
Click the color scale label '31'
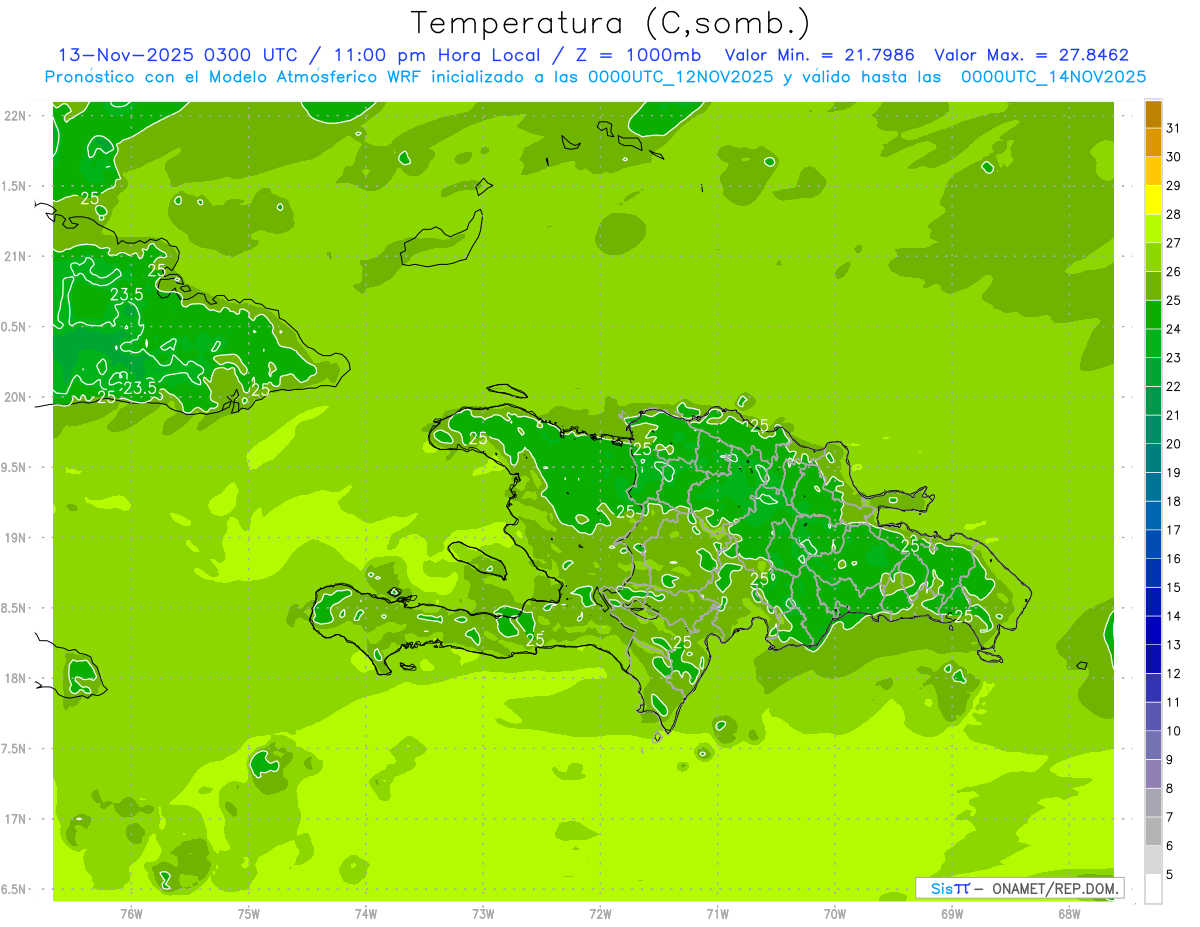(x=1174, y=128)
